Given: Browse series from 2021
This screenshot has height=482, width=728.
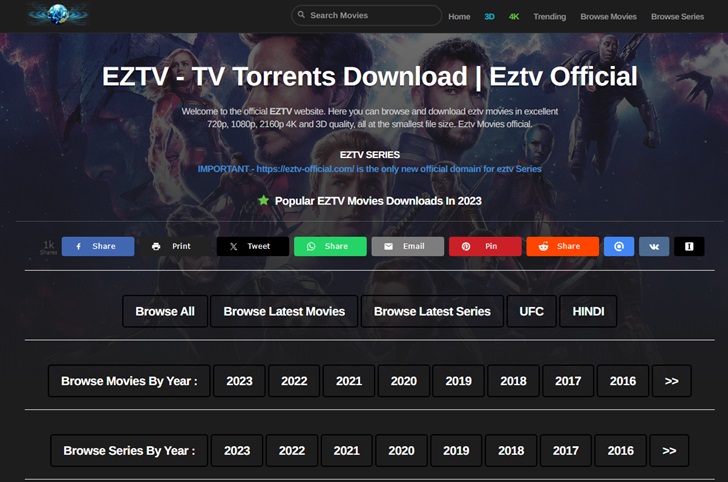Looking at the screenshot, I should 346,450.
